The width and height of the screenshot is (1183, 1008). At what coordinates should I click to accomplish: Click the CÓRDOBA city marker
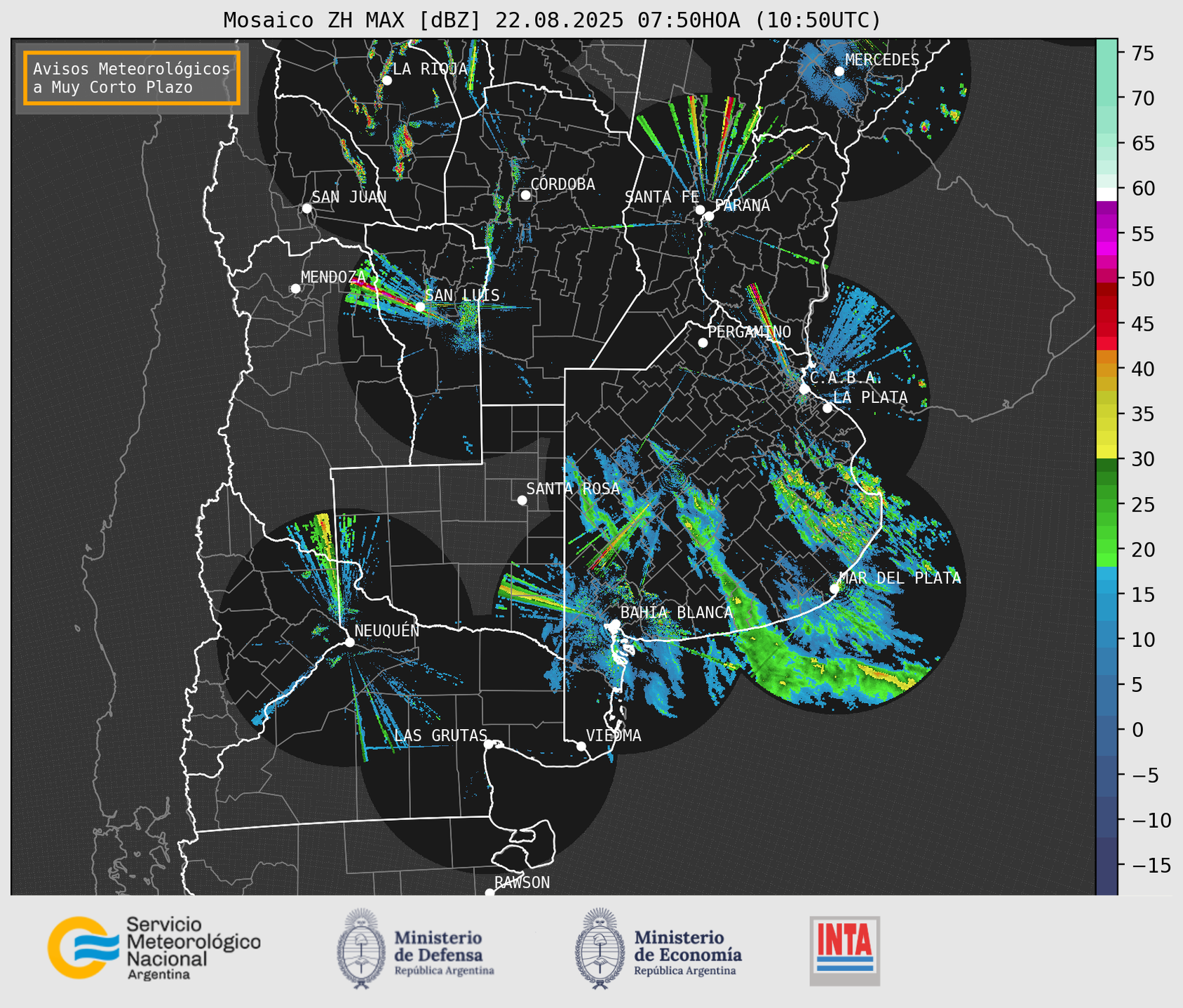click(525, 195)
